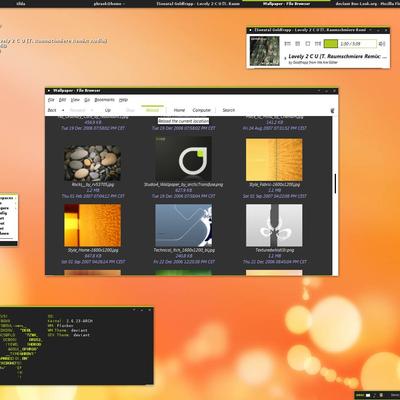This screenshot has height=400, width=400.
Task: Go to Home in the toolbar
Action: click(x=179, y=110)
